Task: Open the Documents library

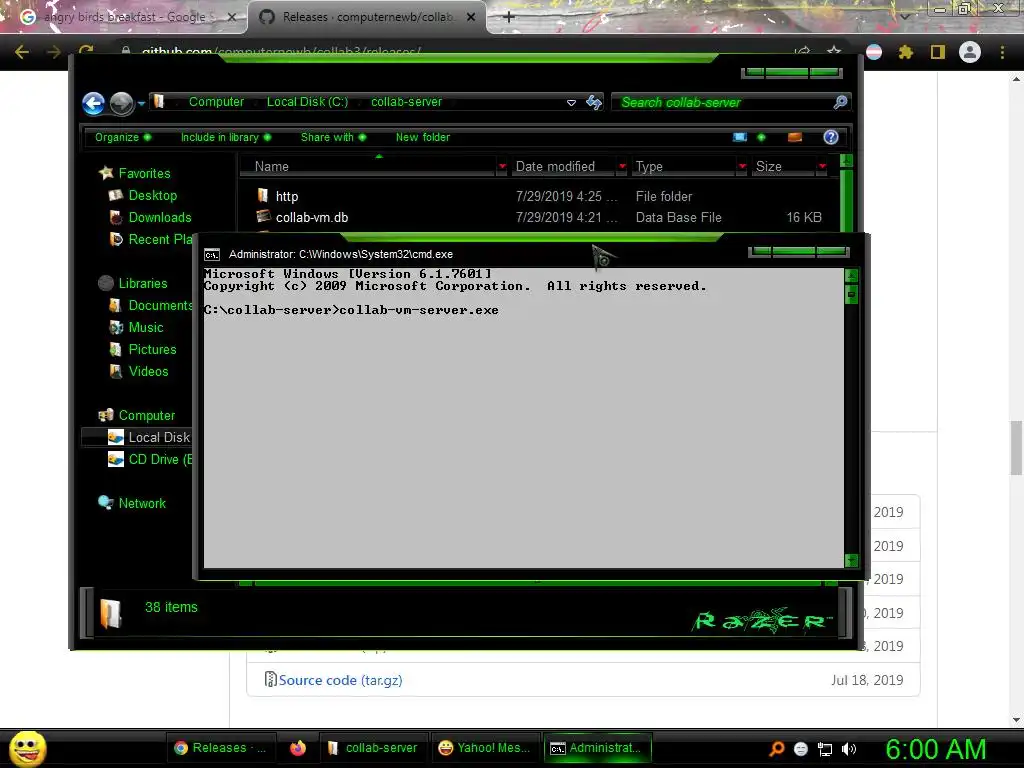Action: point(151,306)
